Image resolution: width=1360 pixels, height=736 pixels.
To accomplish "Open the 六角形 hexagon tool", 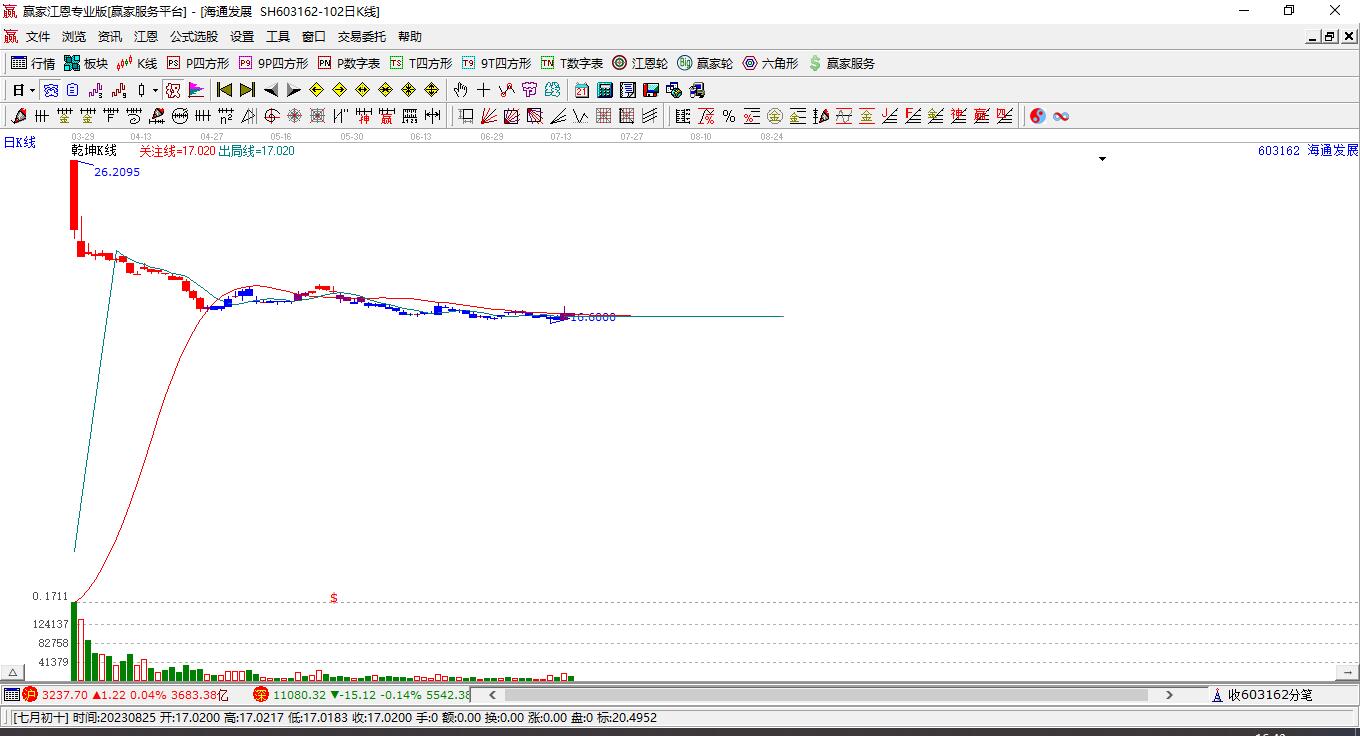I will [x=770, y=63].
